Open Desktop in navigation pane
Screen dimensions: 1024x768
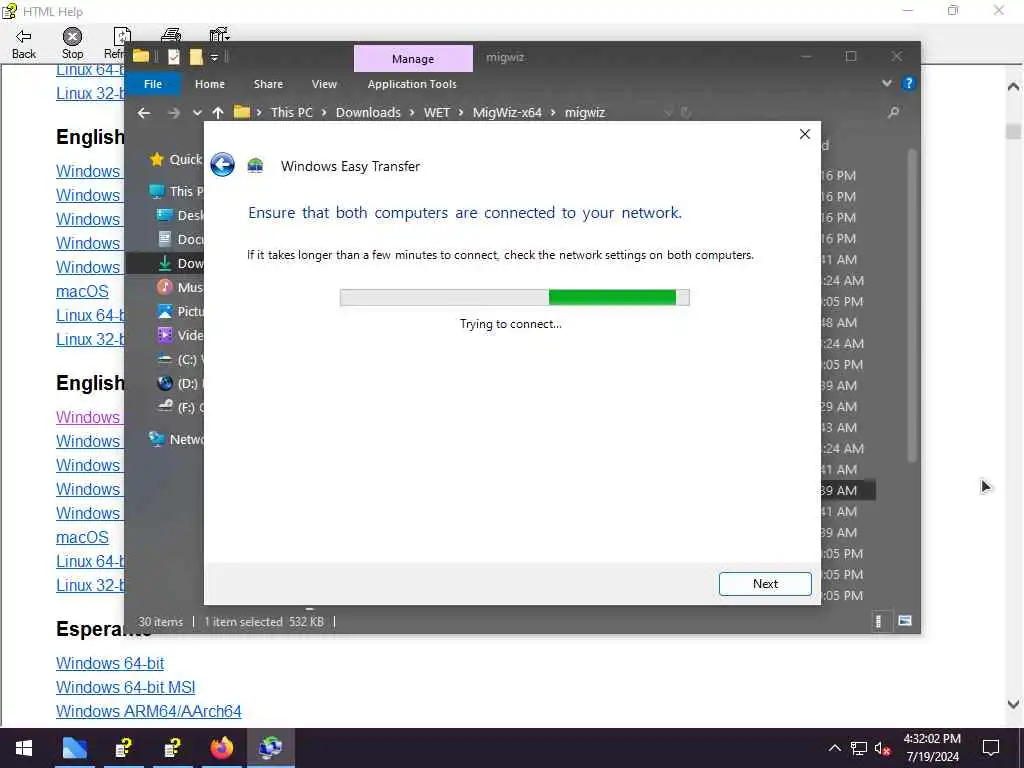(180, 216)
